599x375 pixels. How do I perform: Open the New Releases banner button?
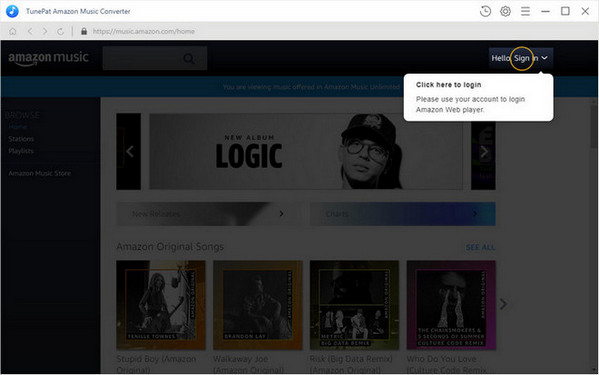(208, 214)
